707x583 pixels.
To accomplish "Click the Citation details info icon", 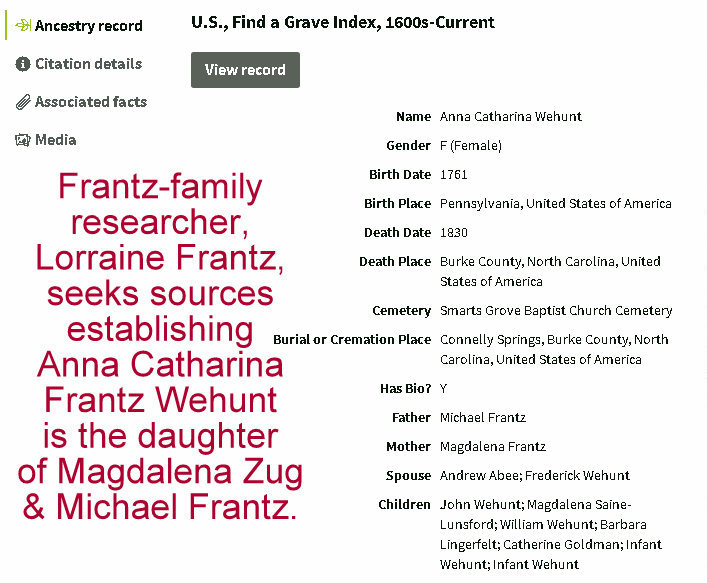I will (x=23, y=64).
